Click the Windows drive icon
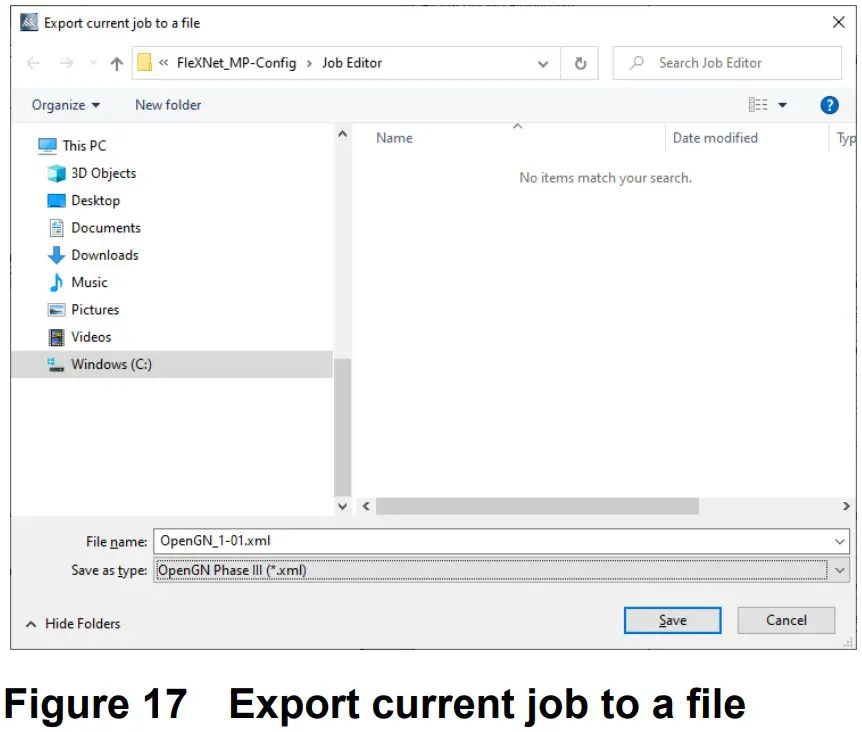The width and height of the screenshot is (862, 732). click(56, 364)
